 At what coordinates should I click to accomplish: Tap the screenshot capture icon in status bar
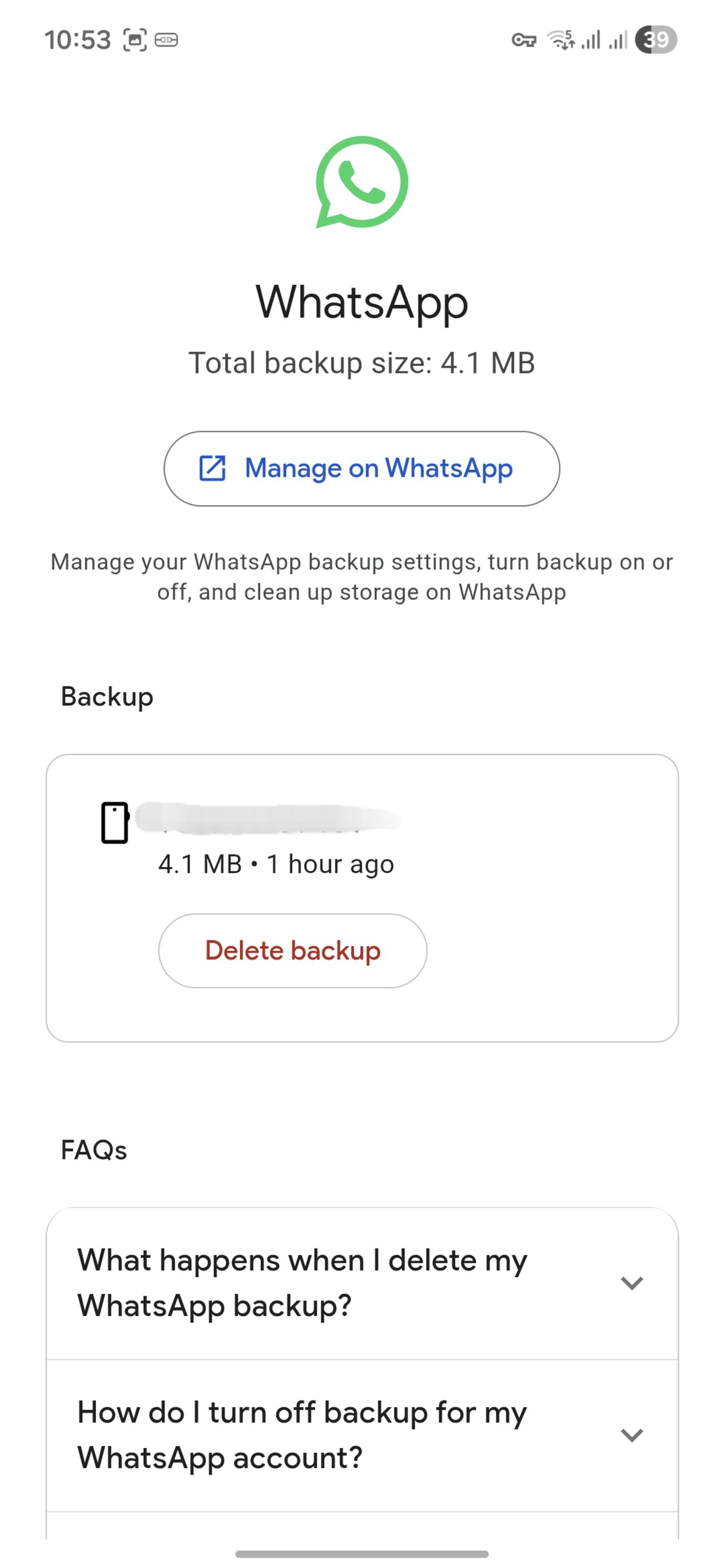point(135,40)
